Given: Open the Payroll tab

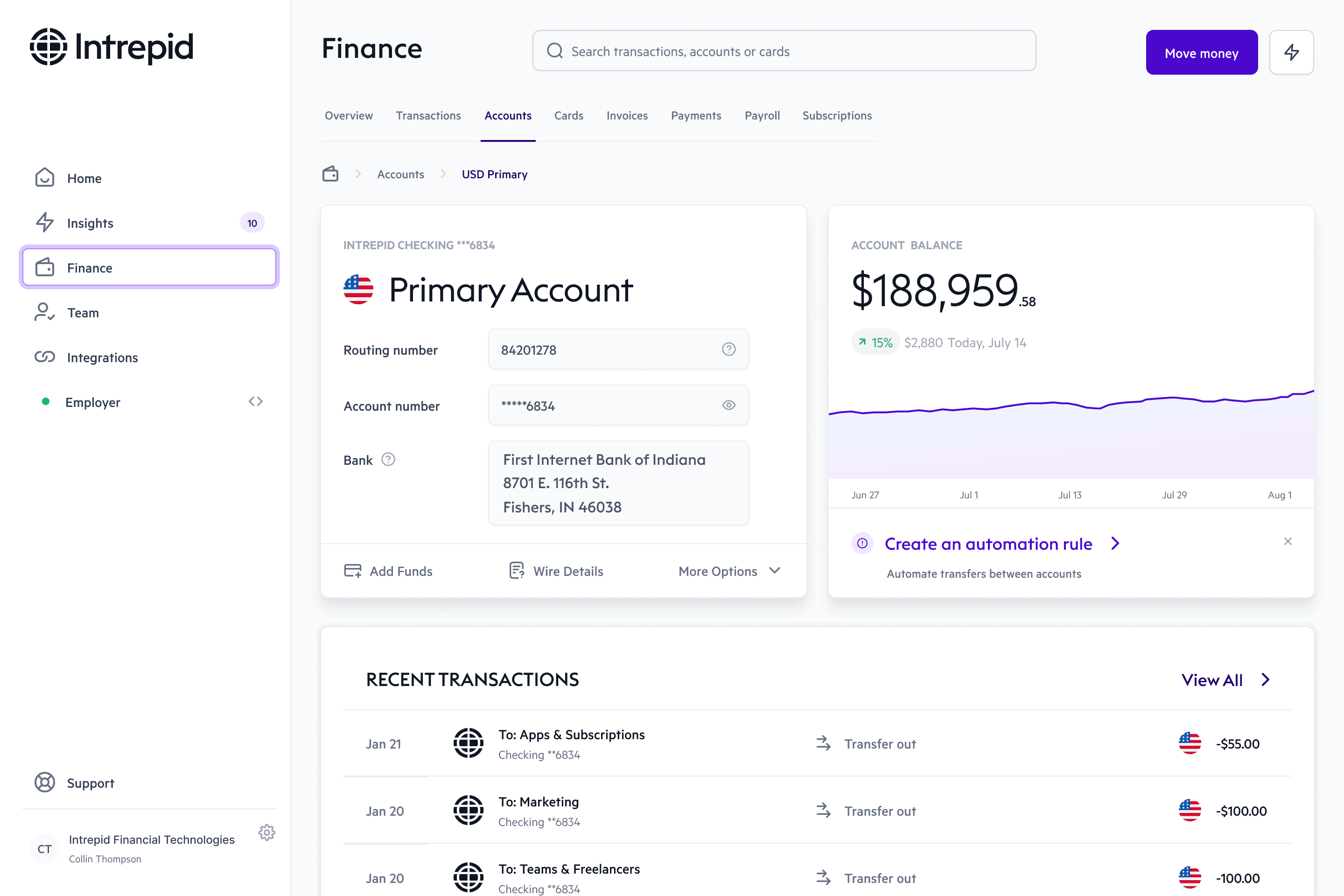Looking at the screenshot, I should [762, 115].
